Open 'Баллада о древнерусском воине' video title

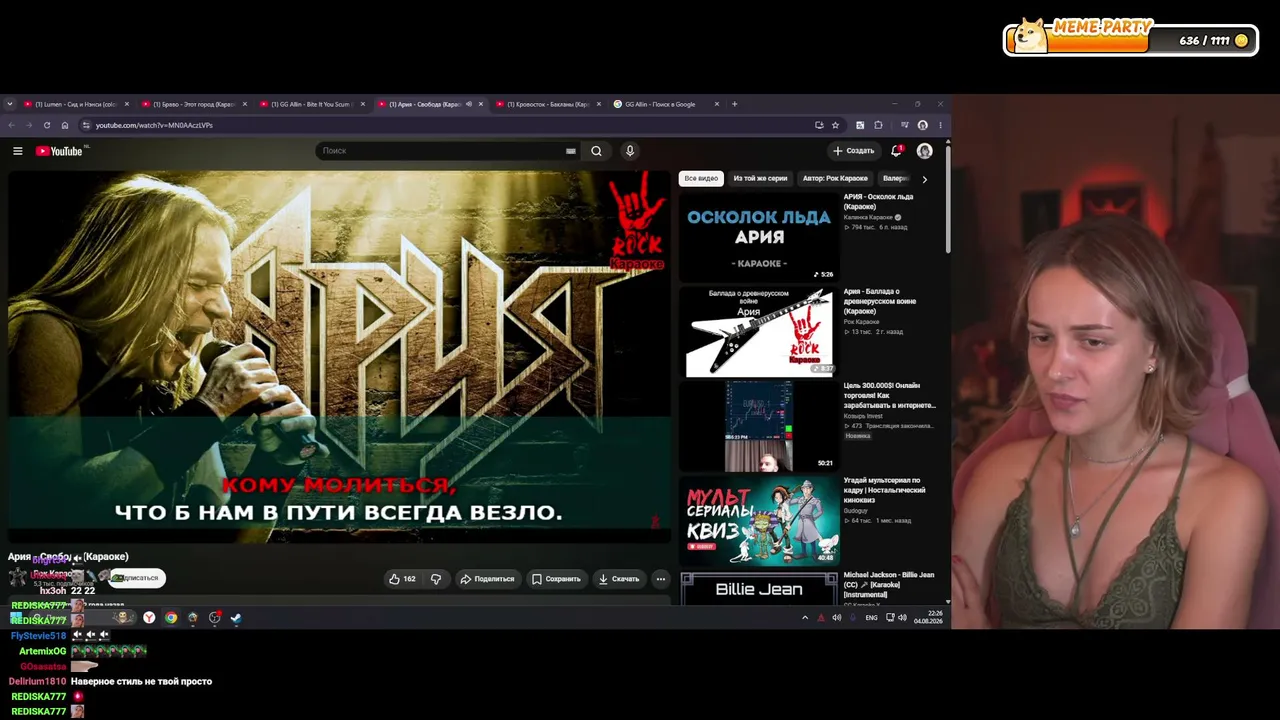click(879, 301)
